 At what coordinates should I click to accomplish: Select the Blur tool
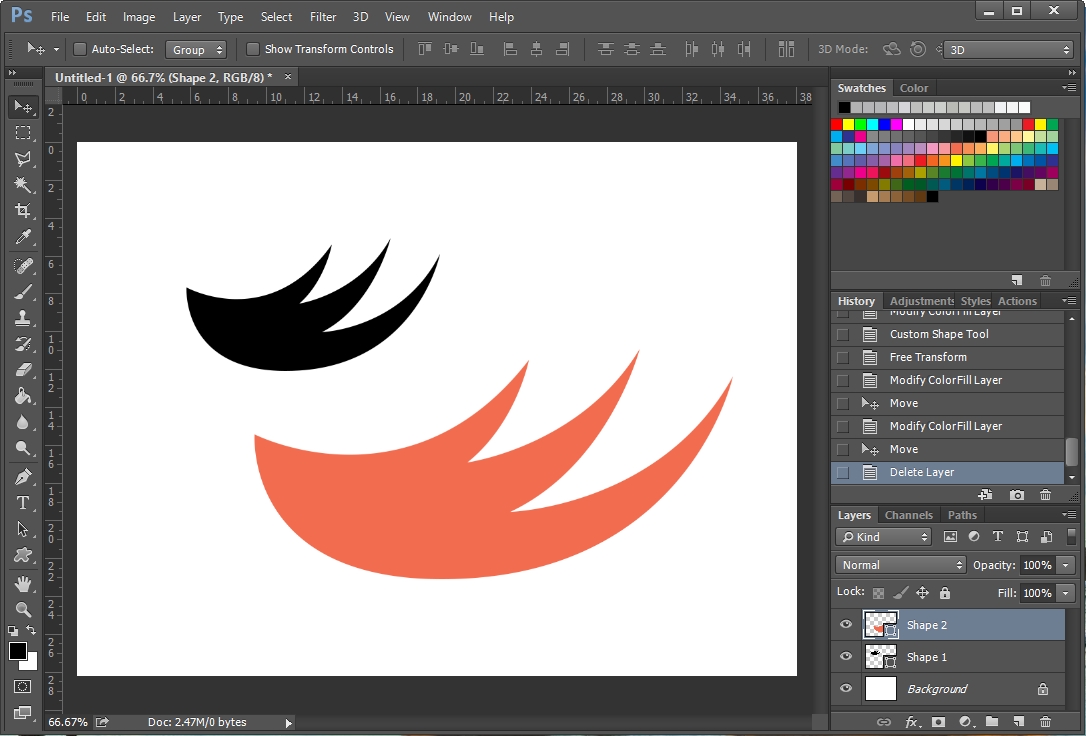pyautogui.click(x=23, y=422)
